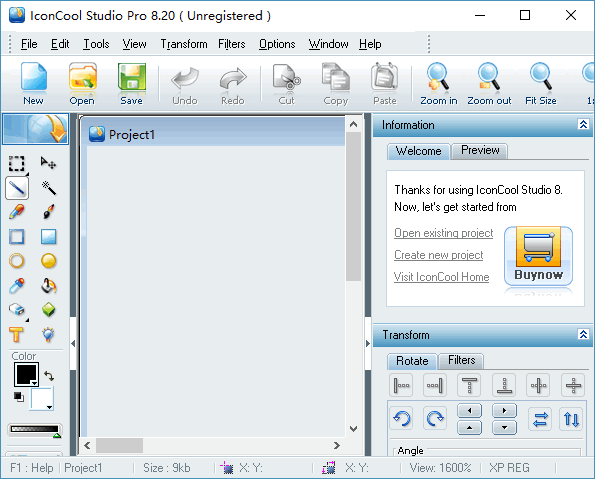The image size is (595, 479).
Task: Open the Edit menu
Action: pos(60,44)
